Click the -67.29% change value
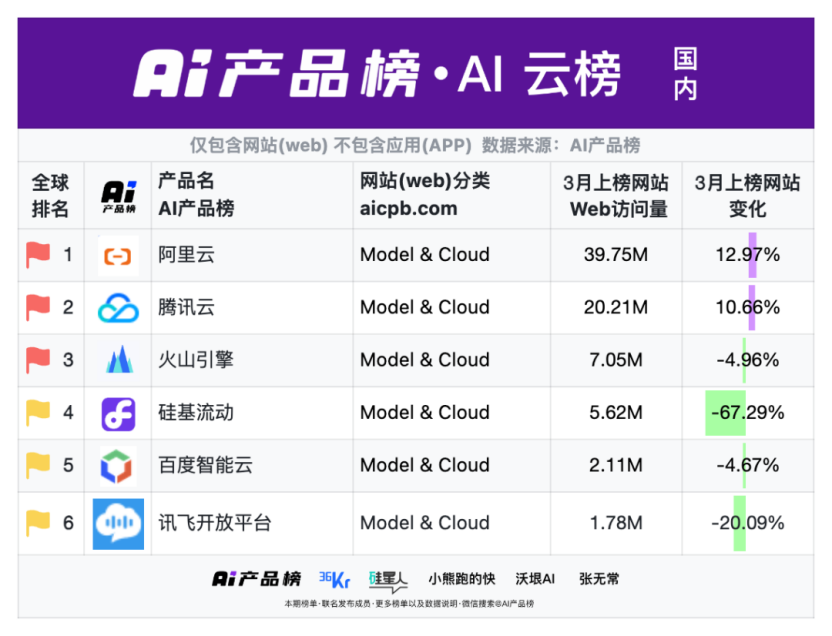This screenshot has width=832, height=636. [748, 412]
